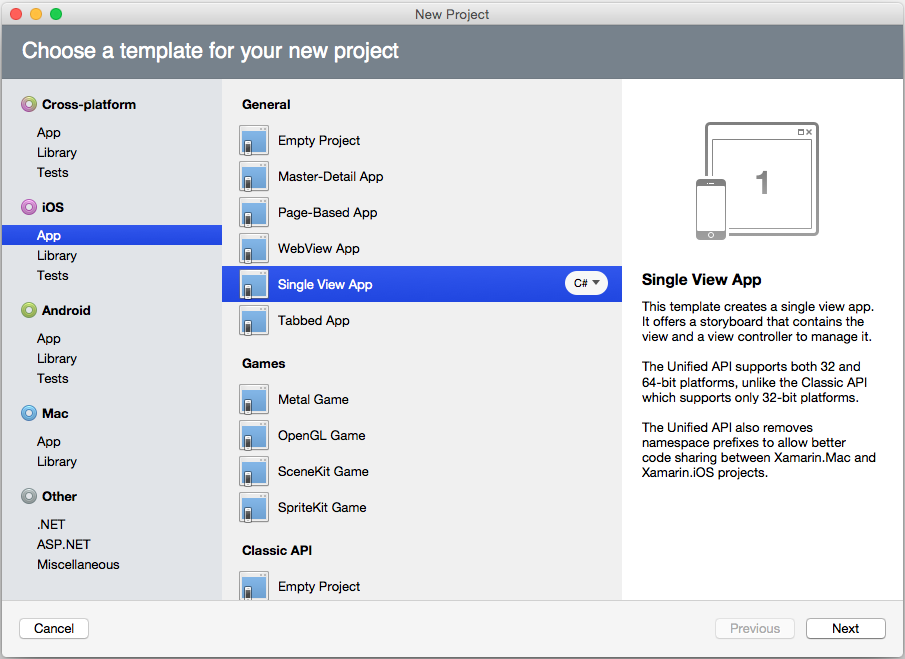Select Library under the iOS section

[x=57, y=255]
